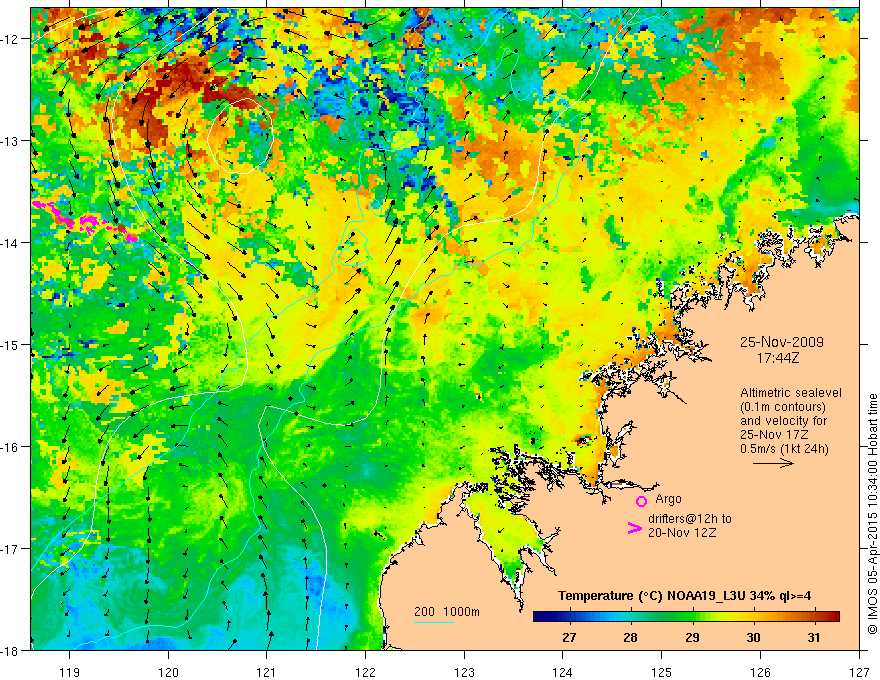The width and height of the screenshot is (880, 680).
Task: Click the text '0.5m/s (1kt 24h)'
Action: pos(784,449)
